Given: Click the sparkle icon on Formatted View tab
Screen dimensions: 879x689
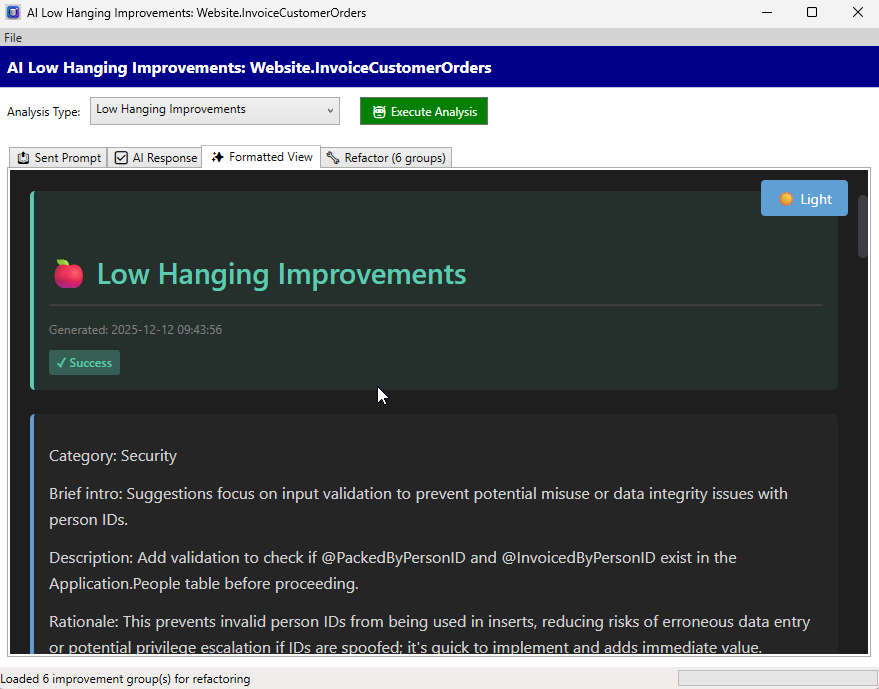Looking at the screenshot, I should click(x=217, y=157).
